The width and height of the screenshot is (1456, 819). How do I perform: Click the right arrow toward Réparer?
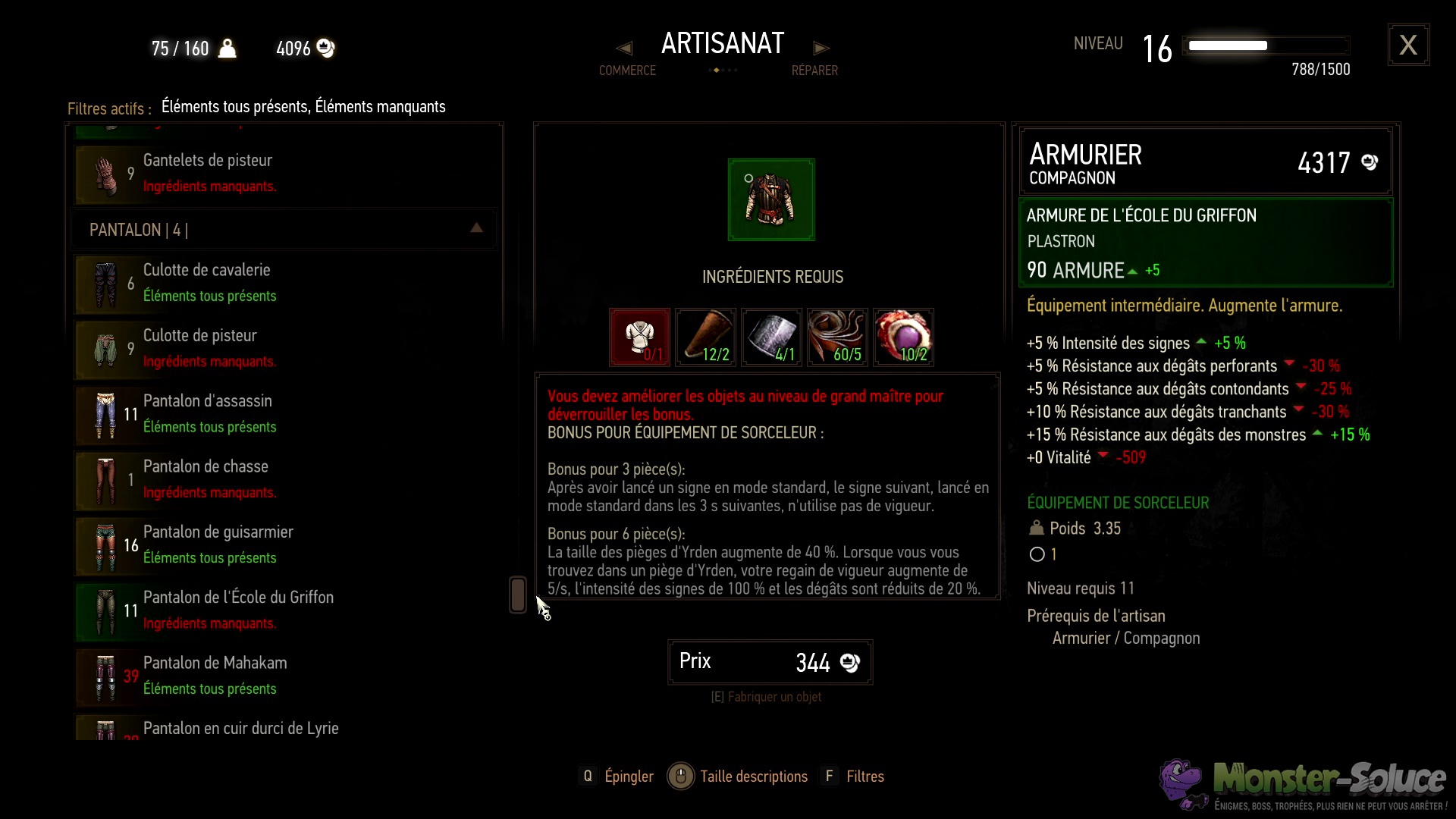[821, 49]
